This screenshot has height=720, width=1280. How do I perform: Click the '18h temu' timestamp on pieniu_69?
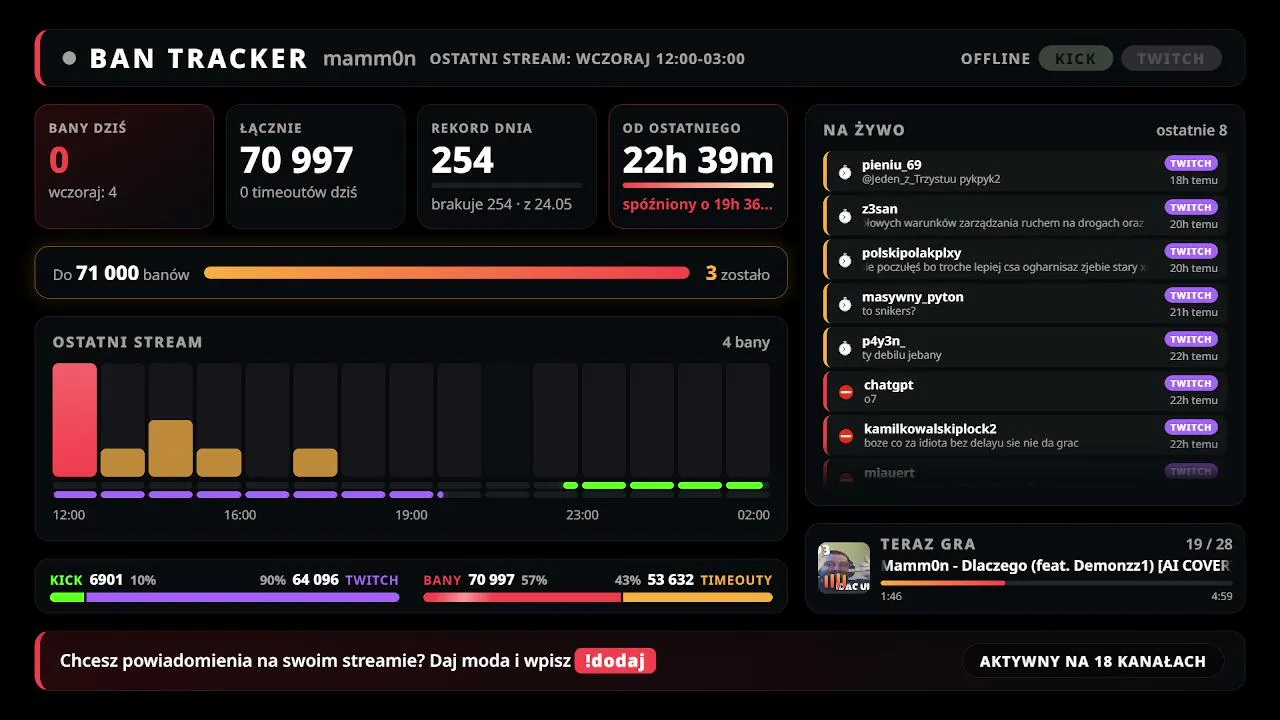coord(1194,180)
